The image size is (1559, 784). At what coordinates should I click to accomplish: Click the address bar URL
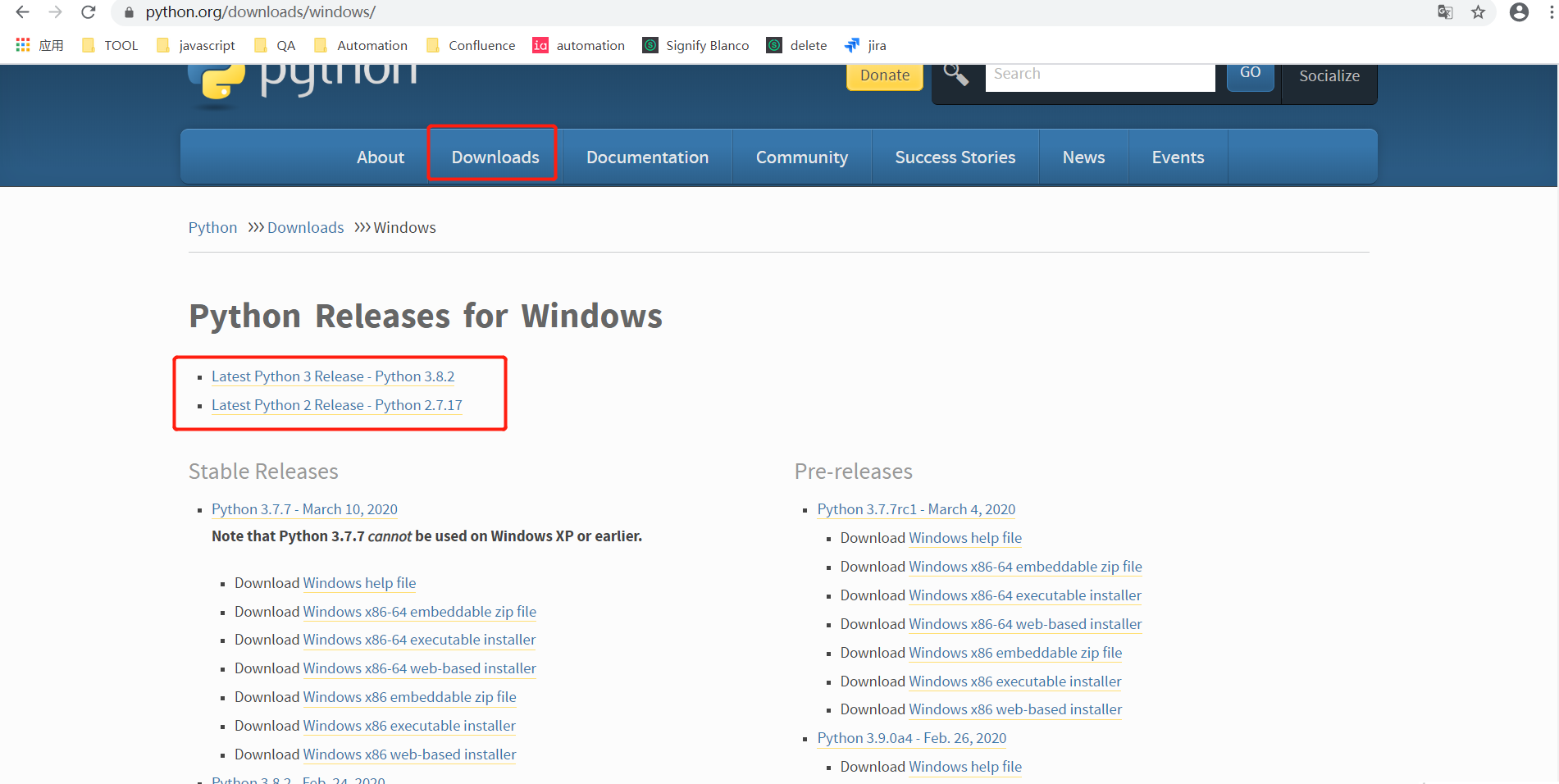coord(261,12)
